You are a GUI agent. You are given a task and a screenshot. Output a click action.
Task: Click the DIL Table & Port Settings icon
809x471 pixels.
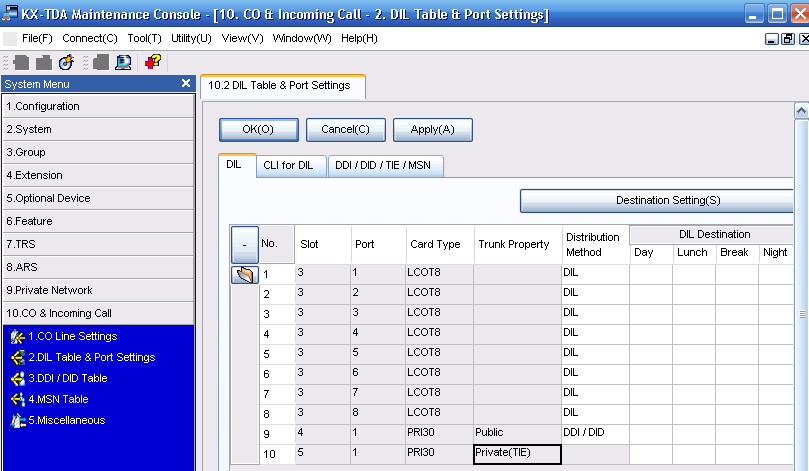pyautogui.click(x=18, y=358)
